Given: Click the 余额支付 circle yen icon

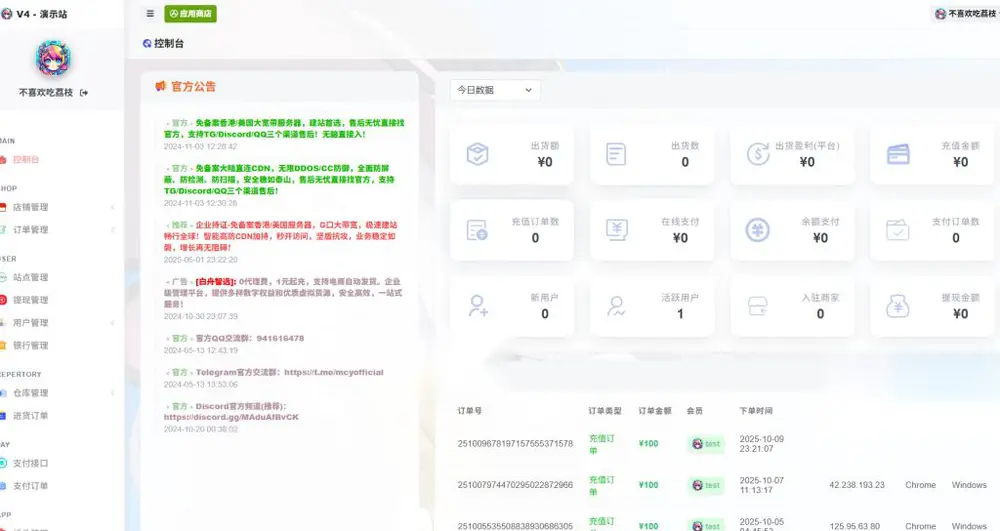Looking at the screenshot, I should (x=758, y=230).
